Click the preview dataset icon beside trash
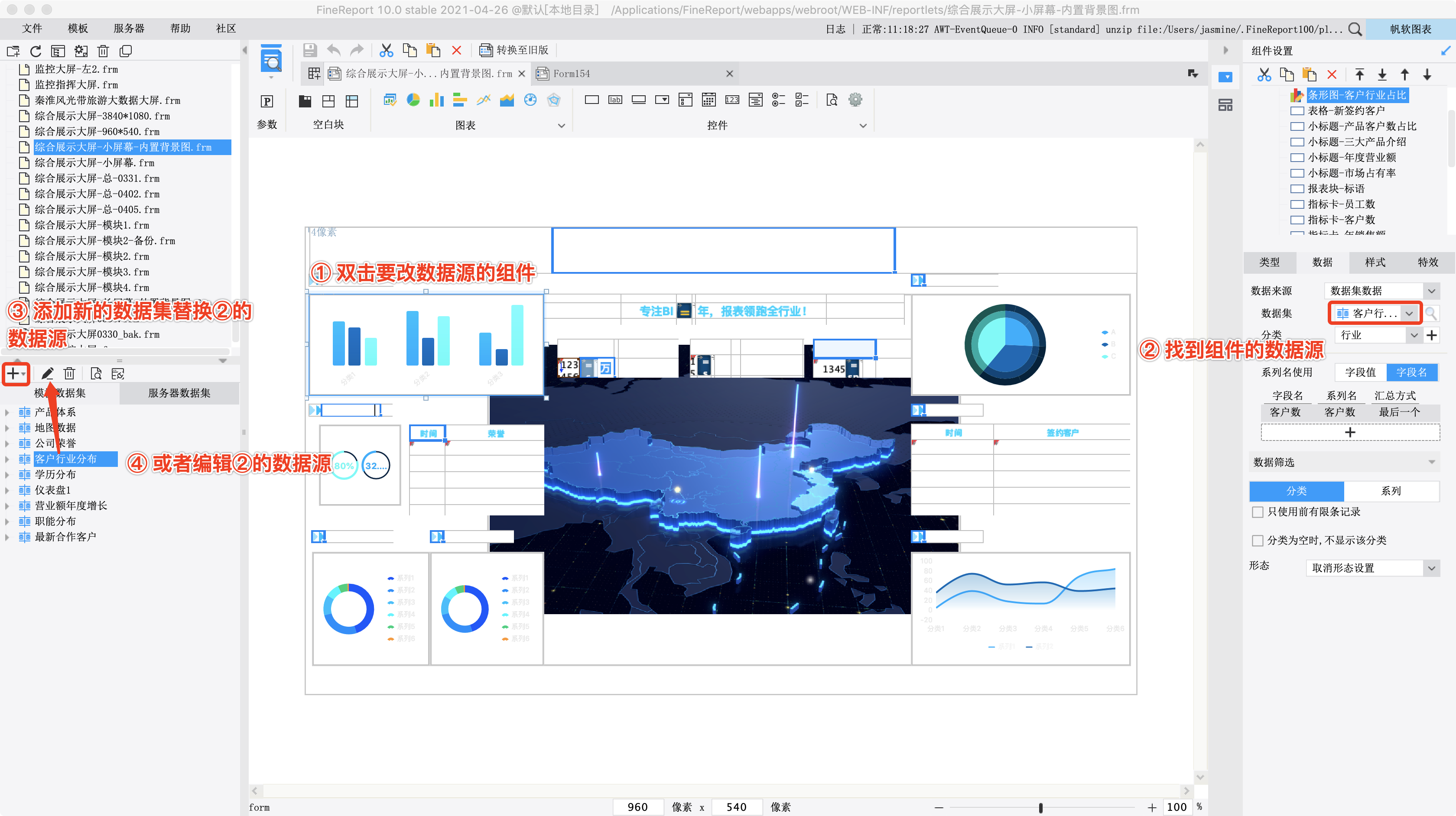 95,373
